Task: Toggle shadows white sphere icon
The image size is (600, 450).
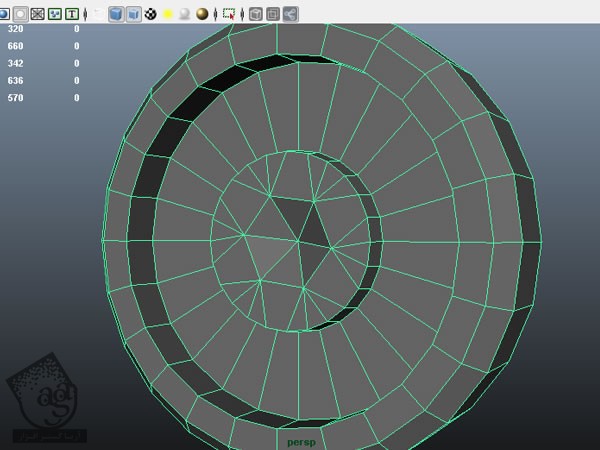Action: 184,14
